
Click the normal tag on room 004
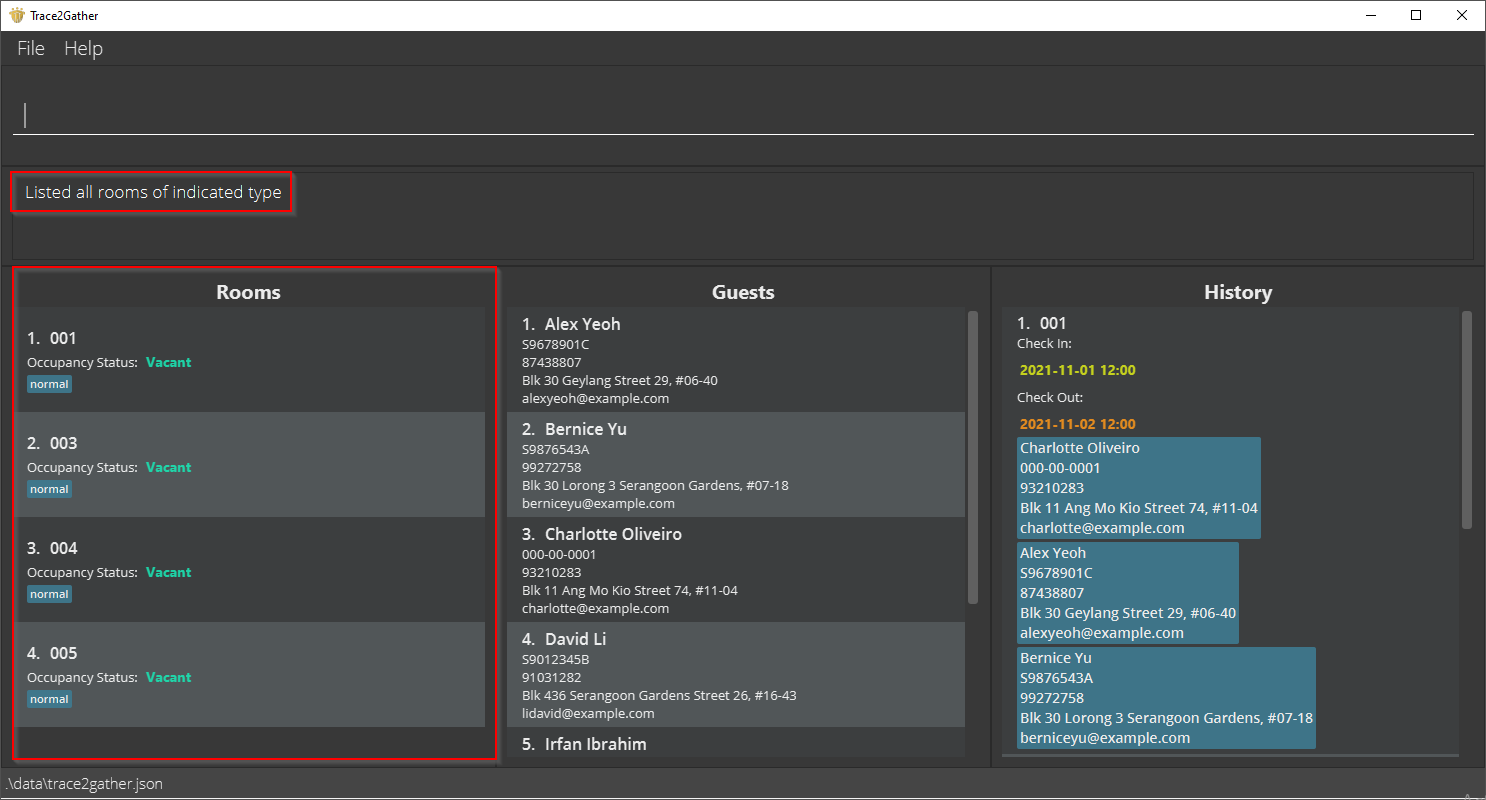[x=49, y=594]
